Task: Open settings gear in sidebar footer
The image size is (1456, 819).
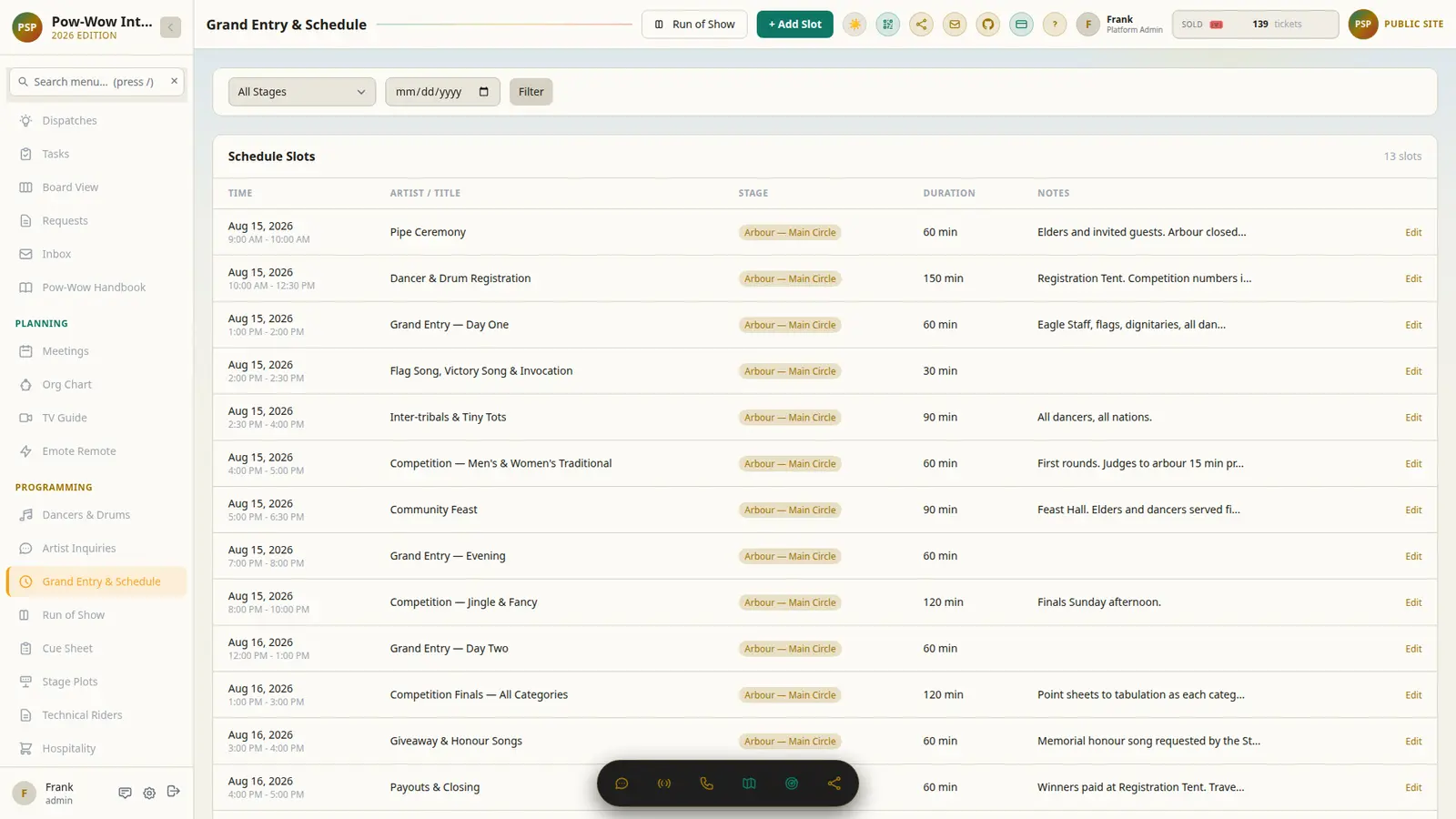Action: pos(149,793)
